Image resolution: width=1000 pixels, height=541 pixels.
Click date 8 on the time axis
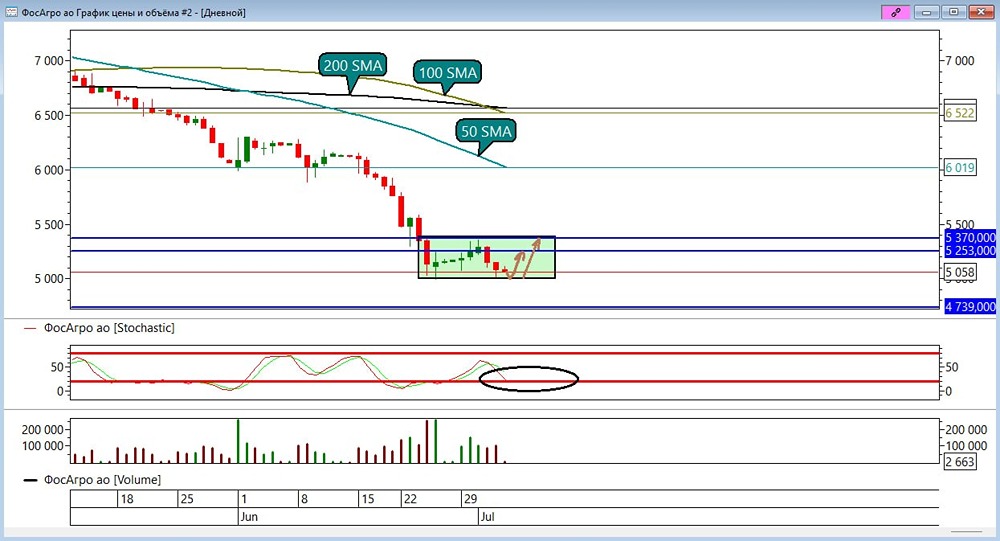(x=304, y=499)
